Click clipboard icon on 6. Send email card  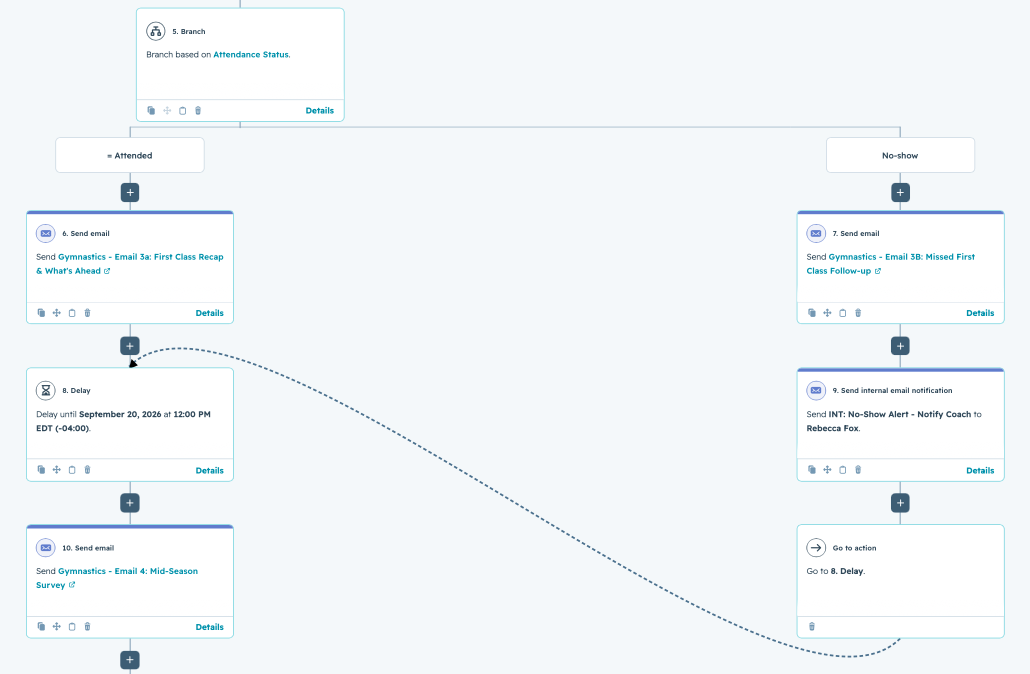[x=72, y=313]
